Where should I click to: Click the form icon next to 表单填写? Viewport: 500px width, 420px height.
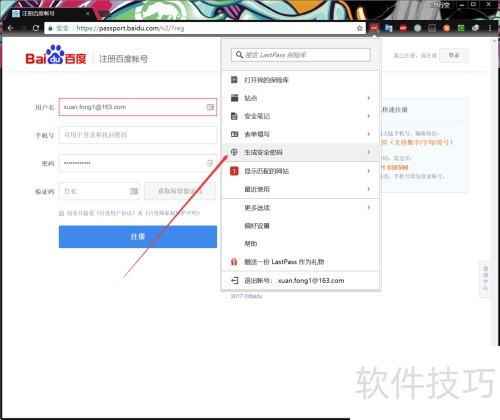[234, 134]
